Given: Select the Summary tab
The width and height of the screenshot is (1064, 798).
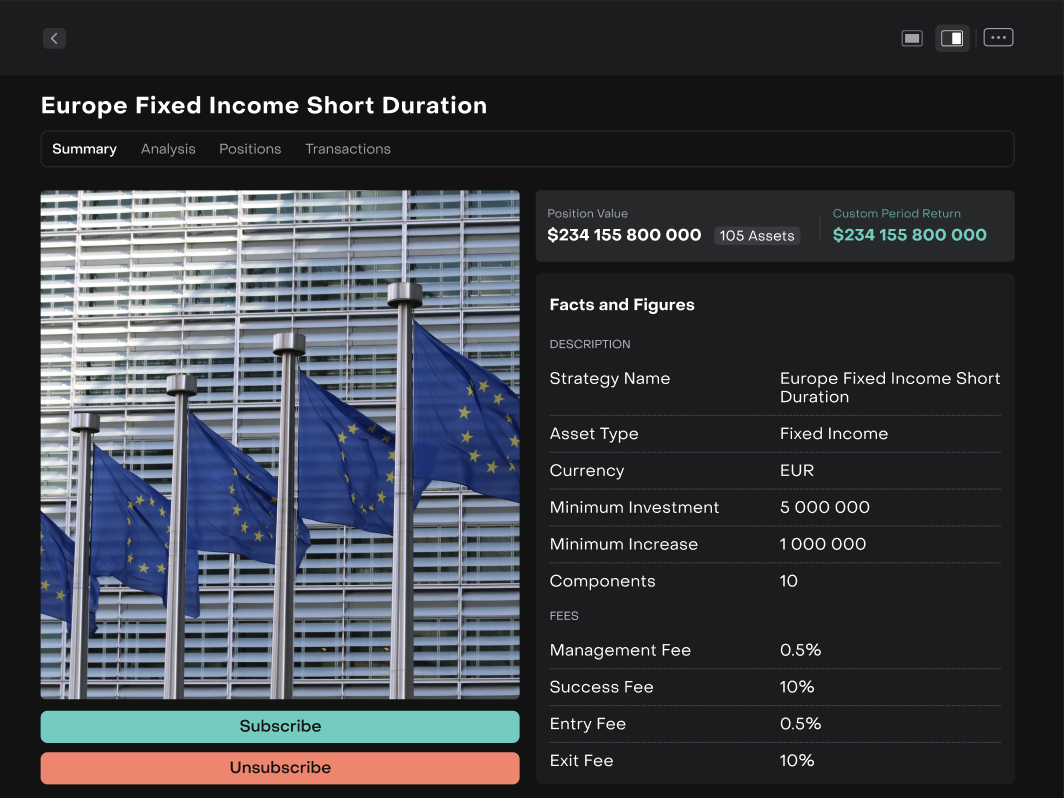Looking at the screenshot, I should click(x=84, y=149).
